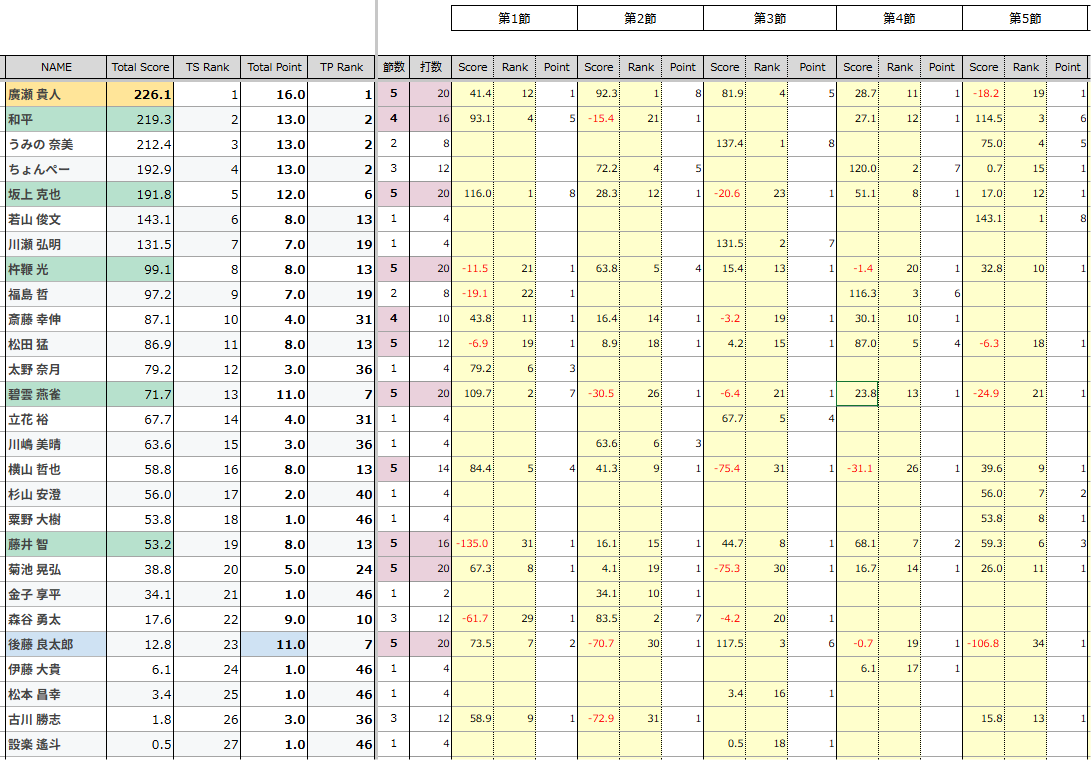Select the NAME column header
1091x760 pixels.
tap(56, 68)
